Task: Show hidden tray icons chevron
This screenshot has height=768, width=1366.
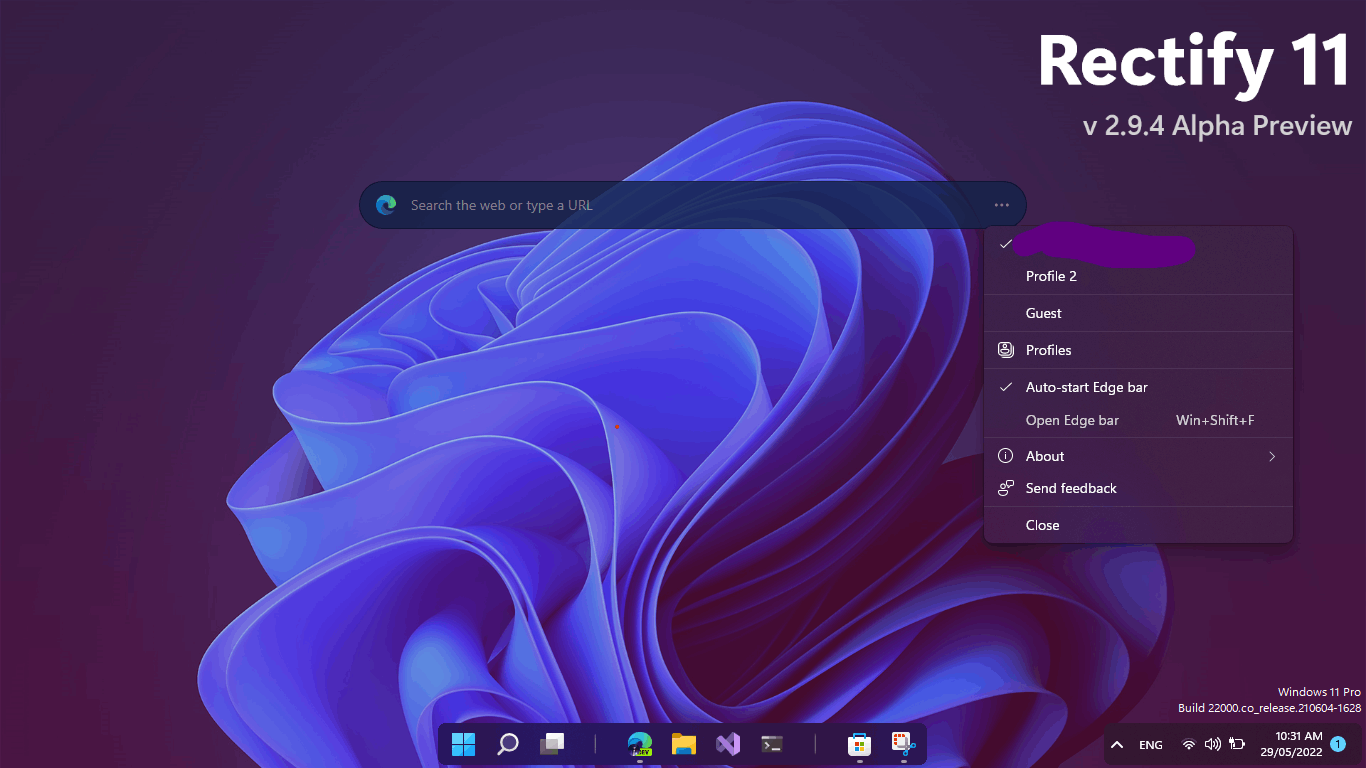Action: click(x=1117, y=745)
